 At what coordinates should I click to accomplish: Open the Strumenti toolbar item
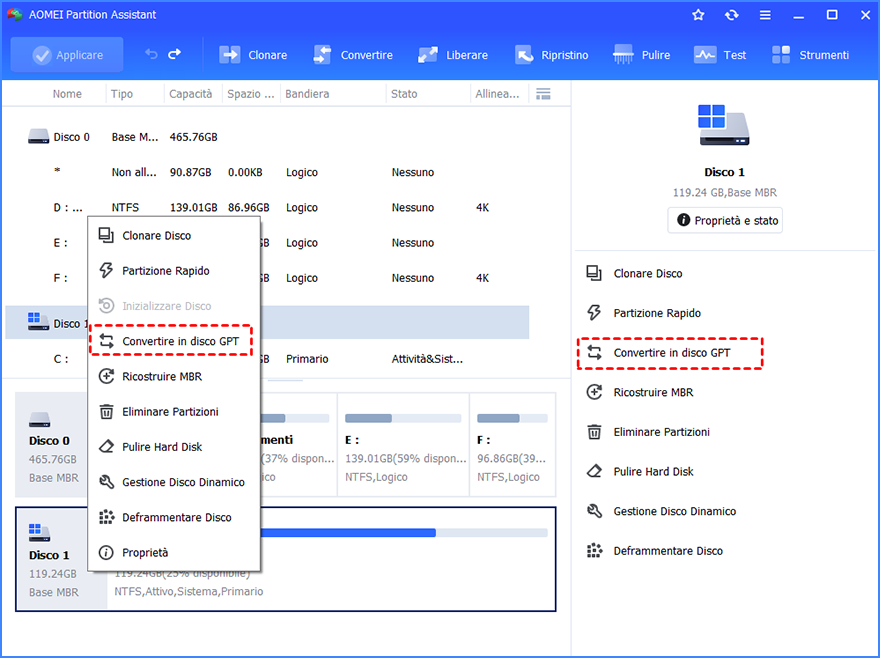[x=810, y=55]
